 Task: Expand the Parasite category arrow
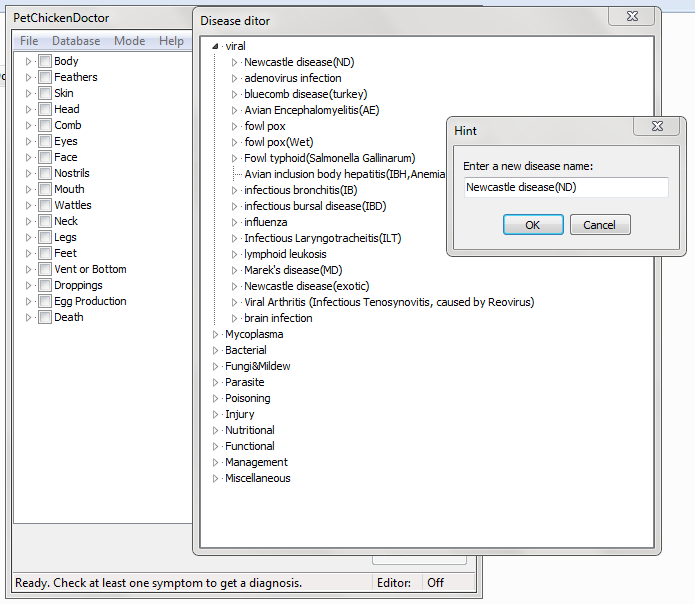tap(216, 382)
